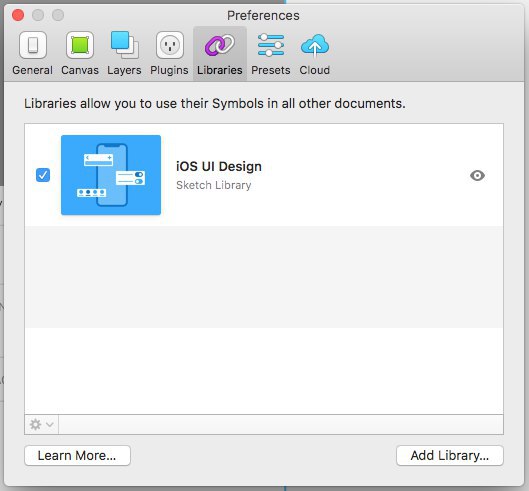The height and width of the screenshot is (491, 529).
Task: Uncheck the iOS UI Design library checkbox
Action: coord(43,175)
